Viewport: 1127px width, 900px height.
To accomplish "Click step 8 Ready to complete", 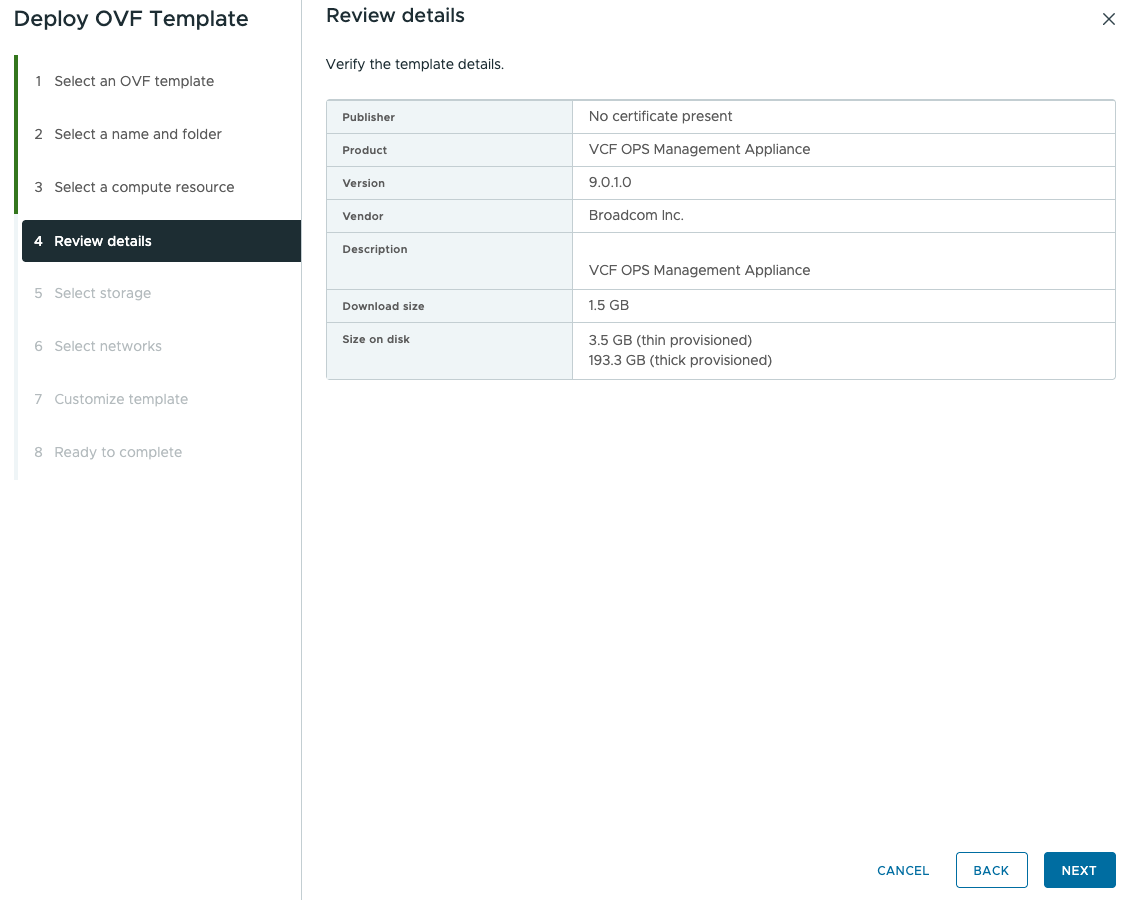I will (x=117, y=452).
